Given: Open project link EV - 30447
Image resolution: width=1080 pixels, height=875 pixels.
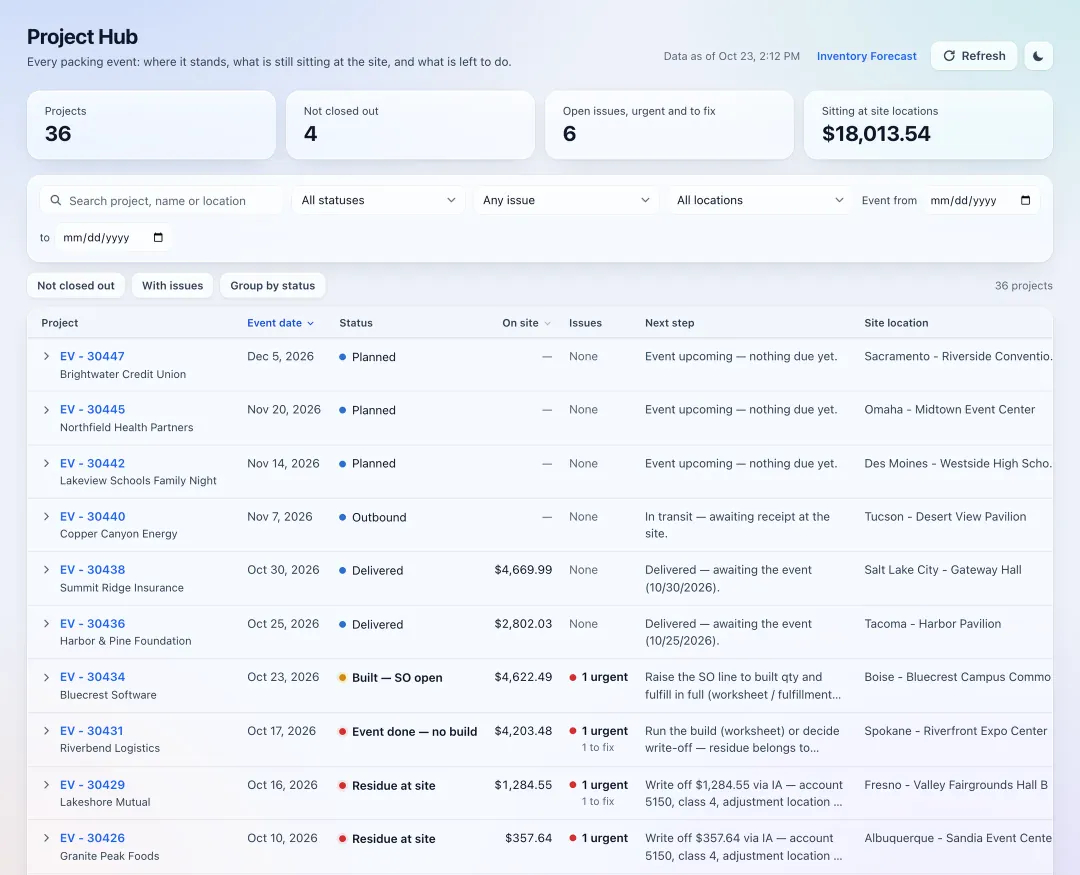Looking at the screenshot, I should (x=92, y=356).
